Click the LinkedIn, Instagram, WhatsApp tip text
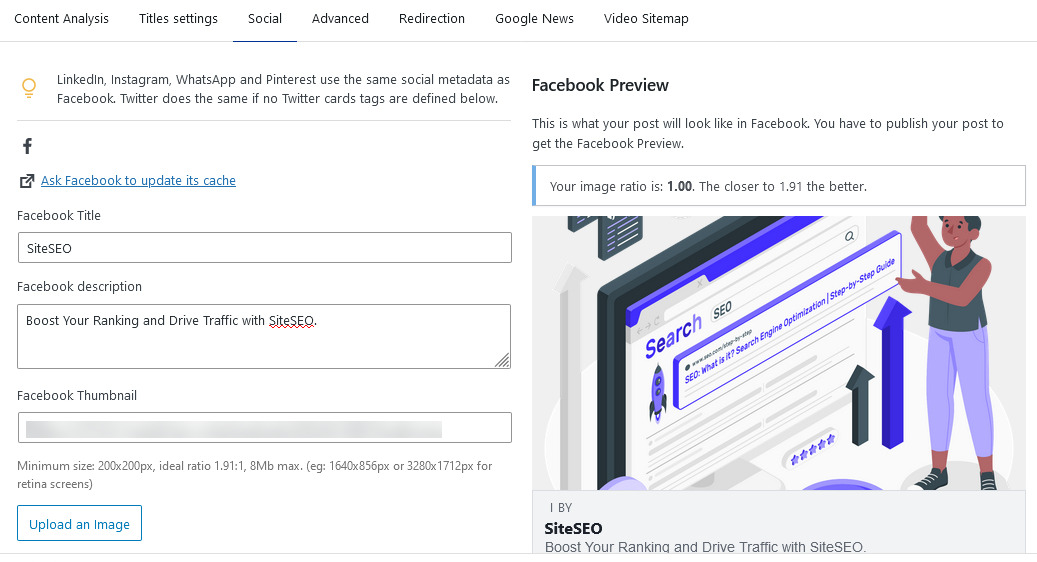1037x562 pixels. point(283,89)
